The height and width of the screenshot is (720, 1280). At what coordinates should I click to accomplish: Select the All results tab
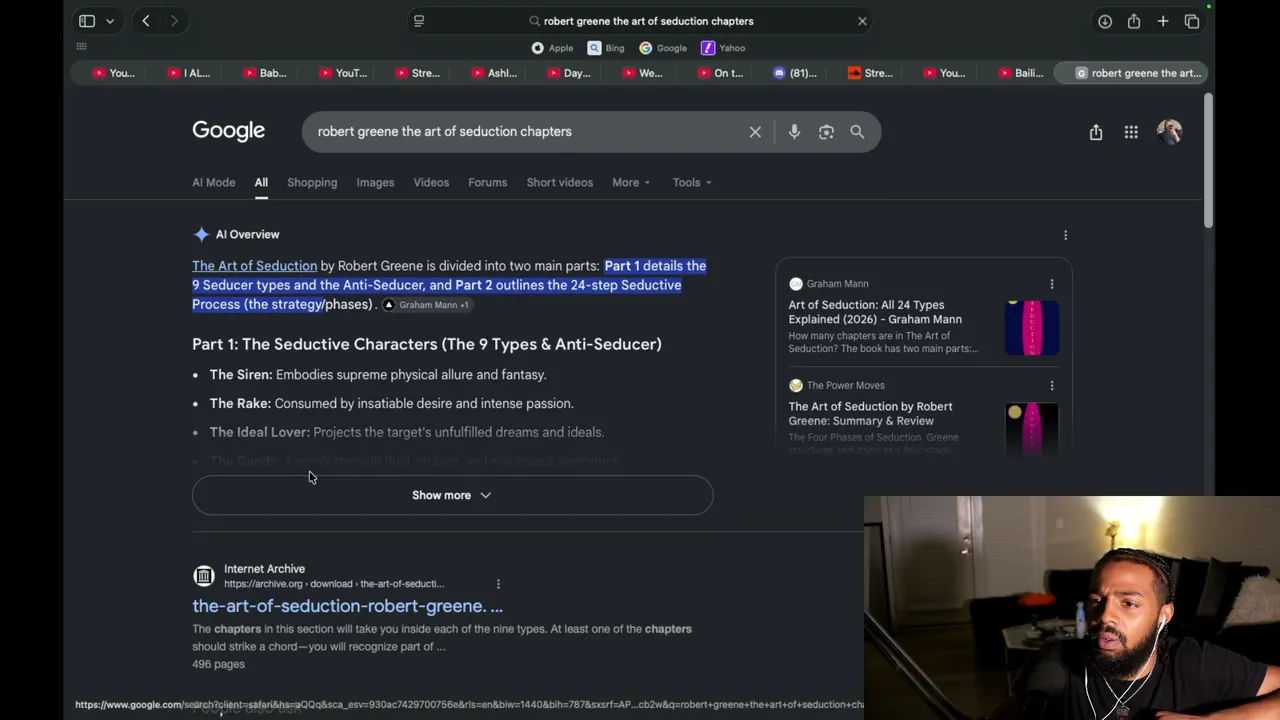261,183
